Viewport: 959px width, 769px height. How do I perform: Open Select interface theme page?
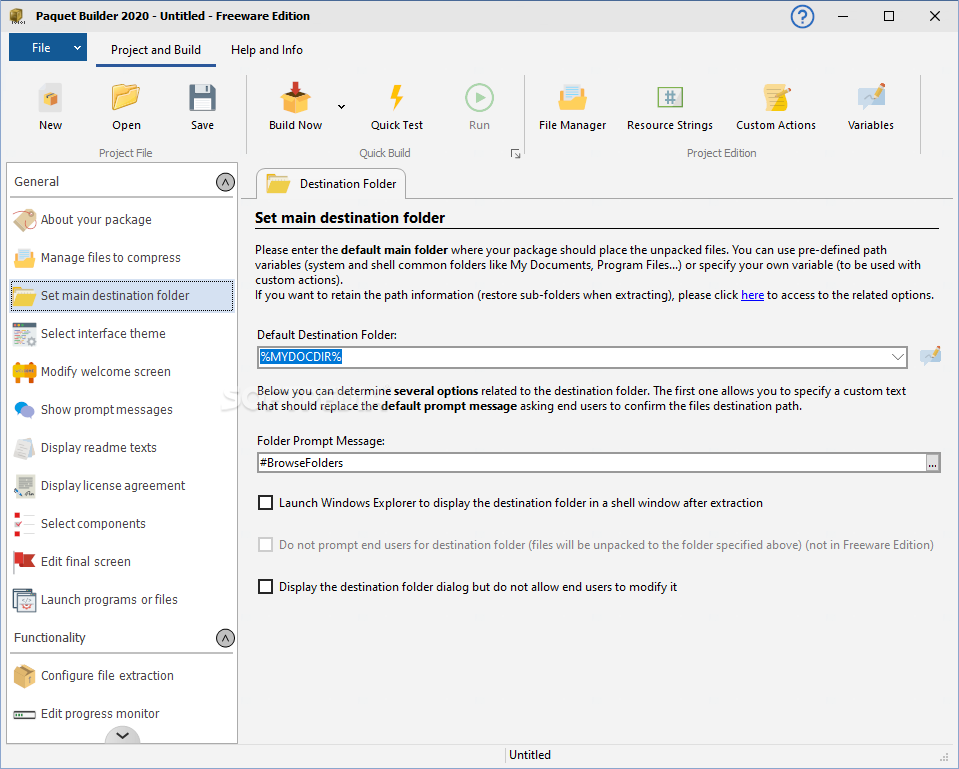coord(122,333)
